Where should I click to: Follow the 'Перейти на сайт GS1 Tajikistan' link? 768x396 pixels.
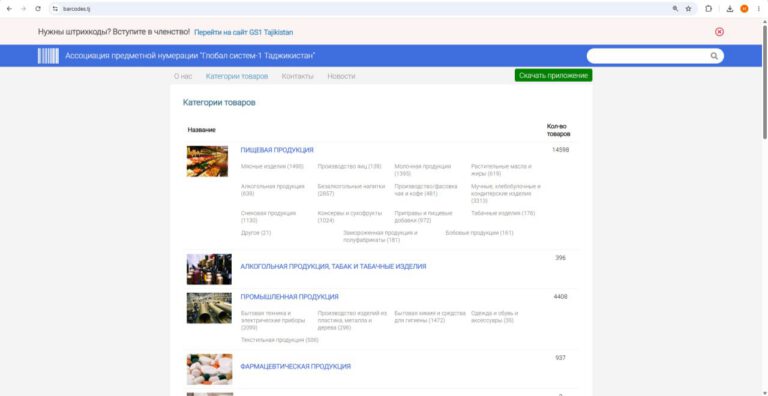coord(243,32)
